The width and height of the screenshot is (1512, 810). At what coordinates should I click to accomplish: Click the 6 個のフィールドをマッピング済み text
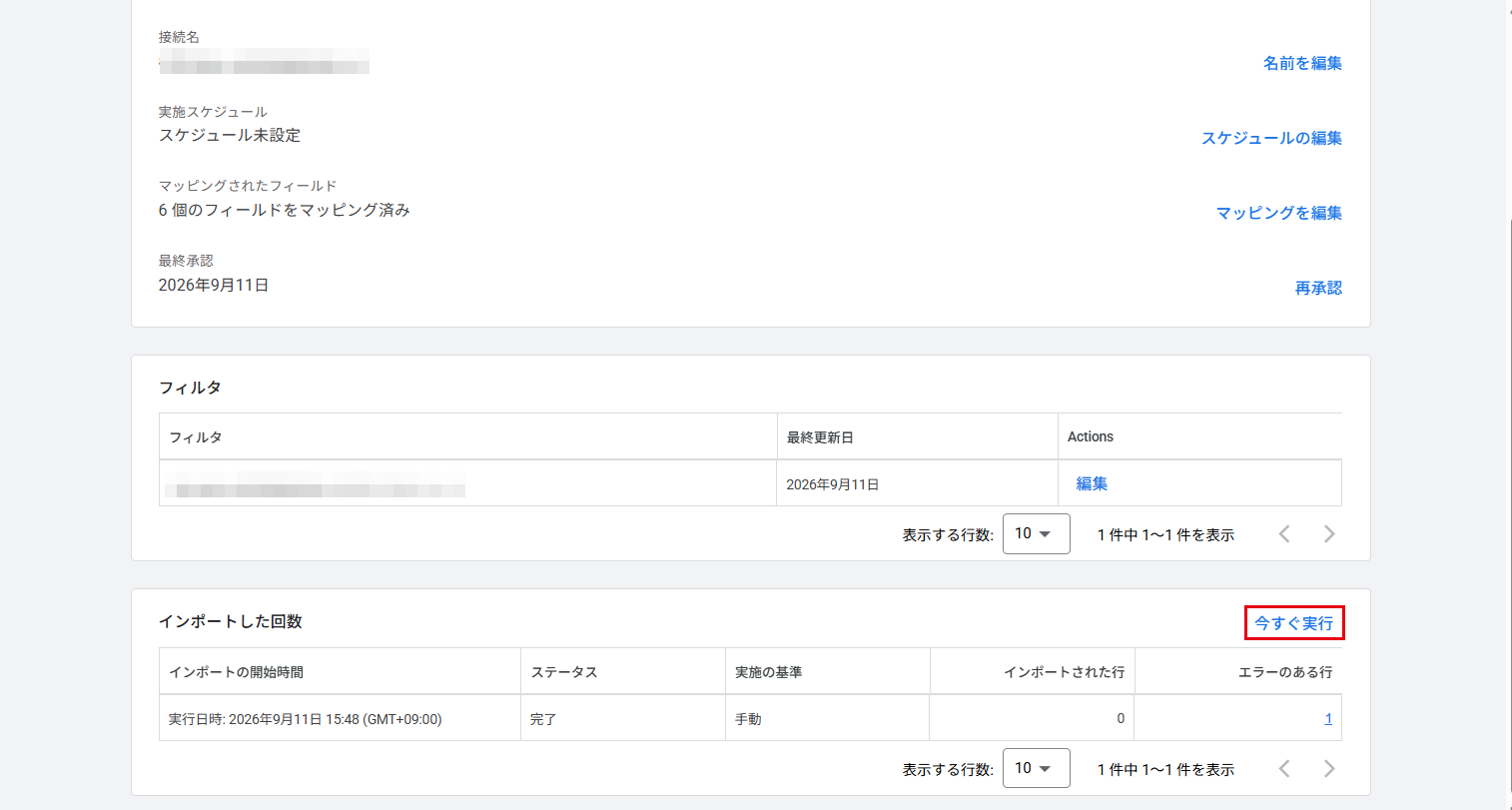(285, 210)
